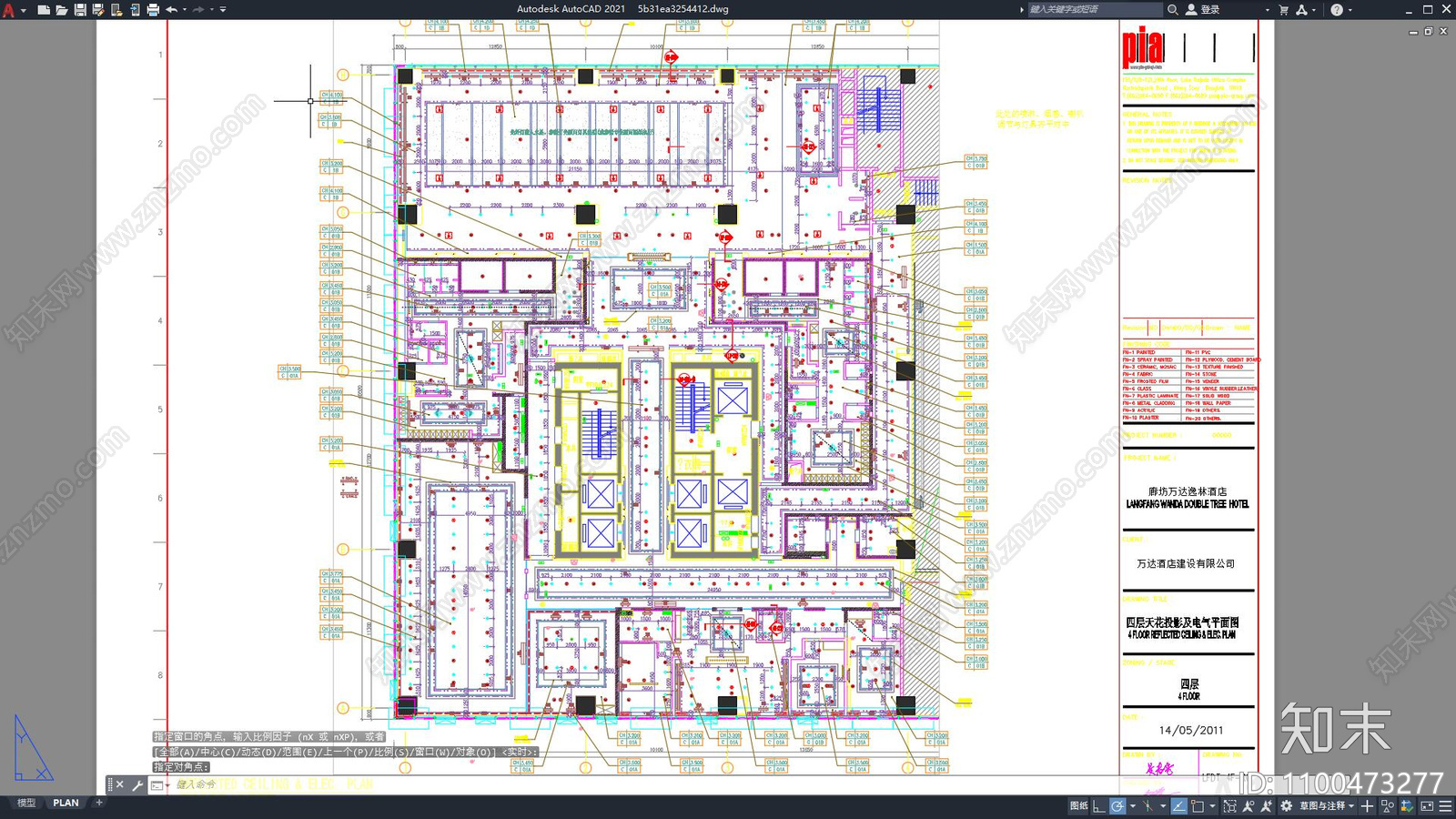
Task: Click the Open file folder icon
Action: click(61, 10)
